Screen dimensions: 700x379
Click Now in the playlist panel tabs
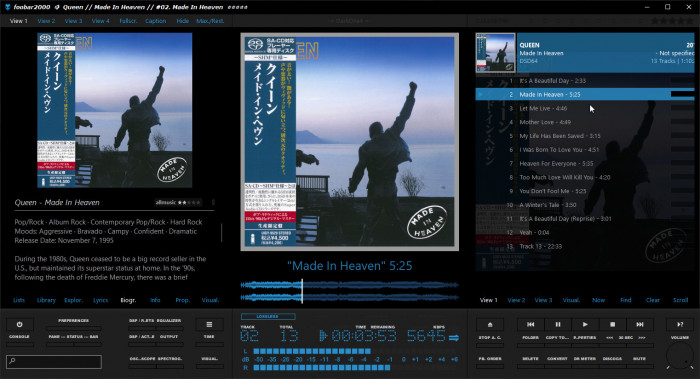click(x=598, y=300)
